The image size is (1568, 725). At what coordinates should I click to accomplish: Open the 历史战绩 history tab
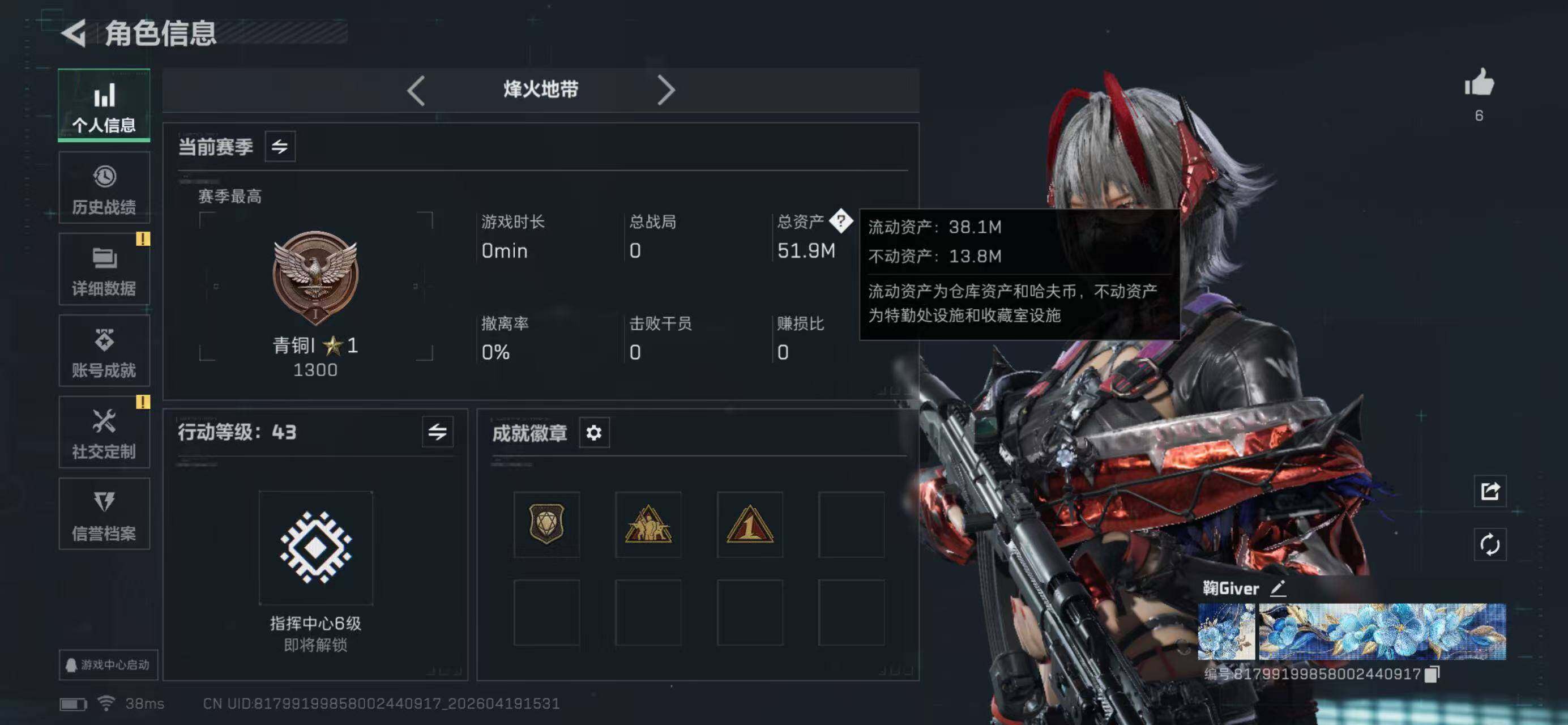[x=104, y=187]
